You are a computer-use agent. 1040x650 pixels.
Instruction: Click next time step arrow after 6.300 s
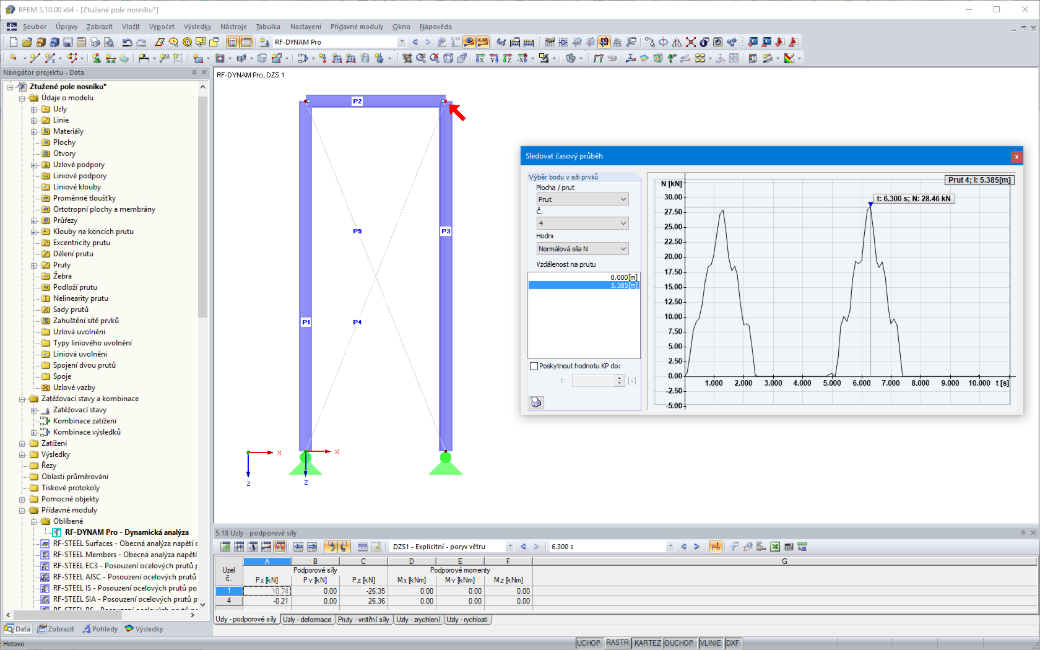696,547
